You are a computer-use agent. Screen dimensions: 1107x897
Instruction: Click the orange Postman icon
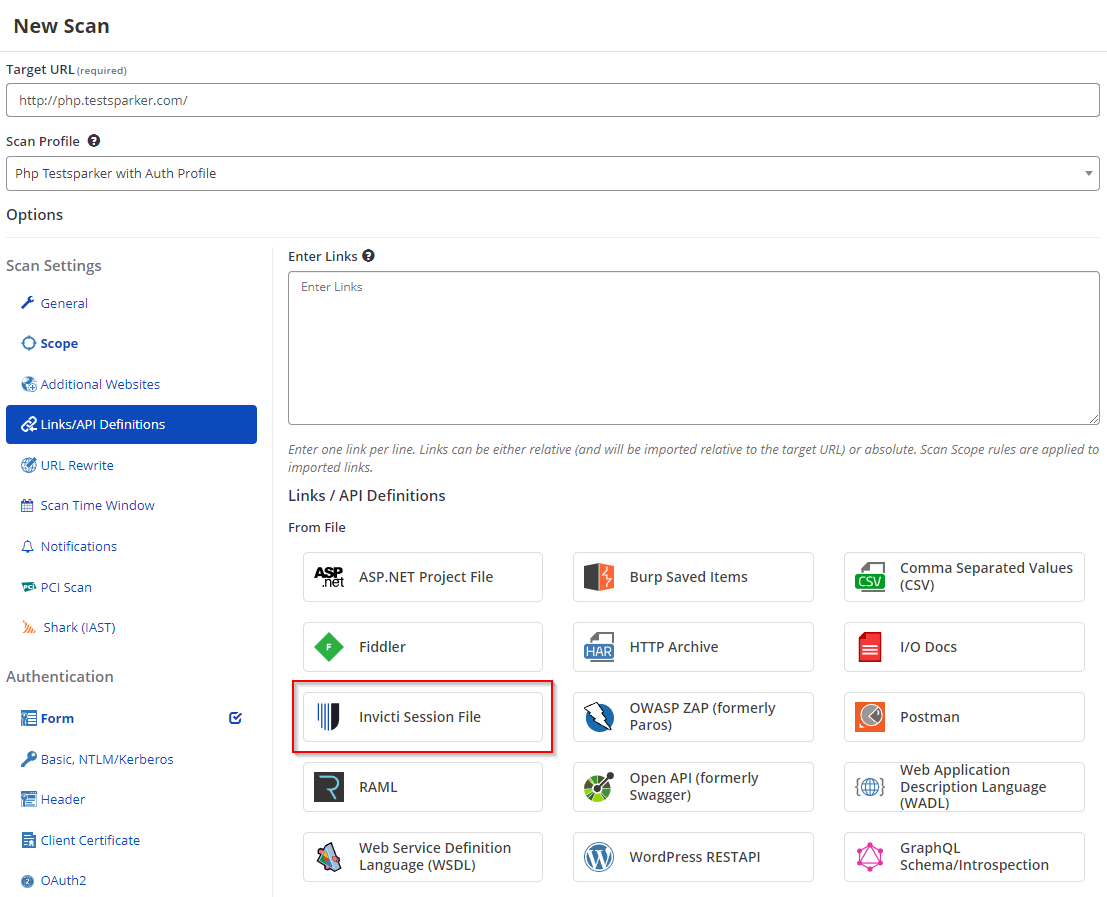(870, 716)
